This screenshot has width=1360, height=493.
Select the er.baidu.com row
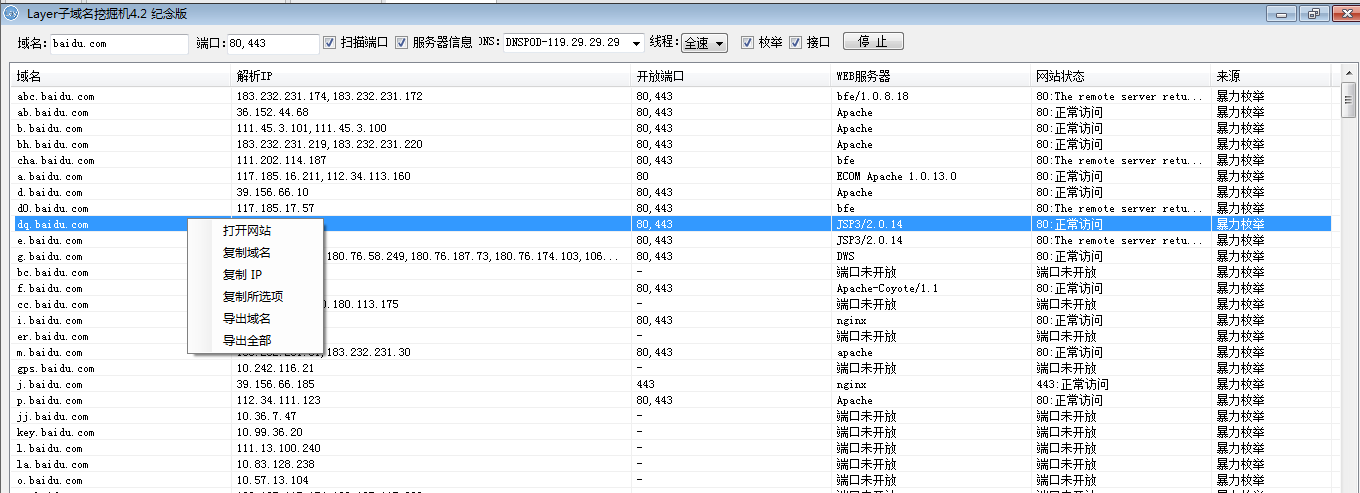click(671, 336)
